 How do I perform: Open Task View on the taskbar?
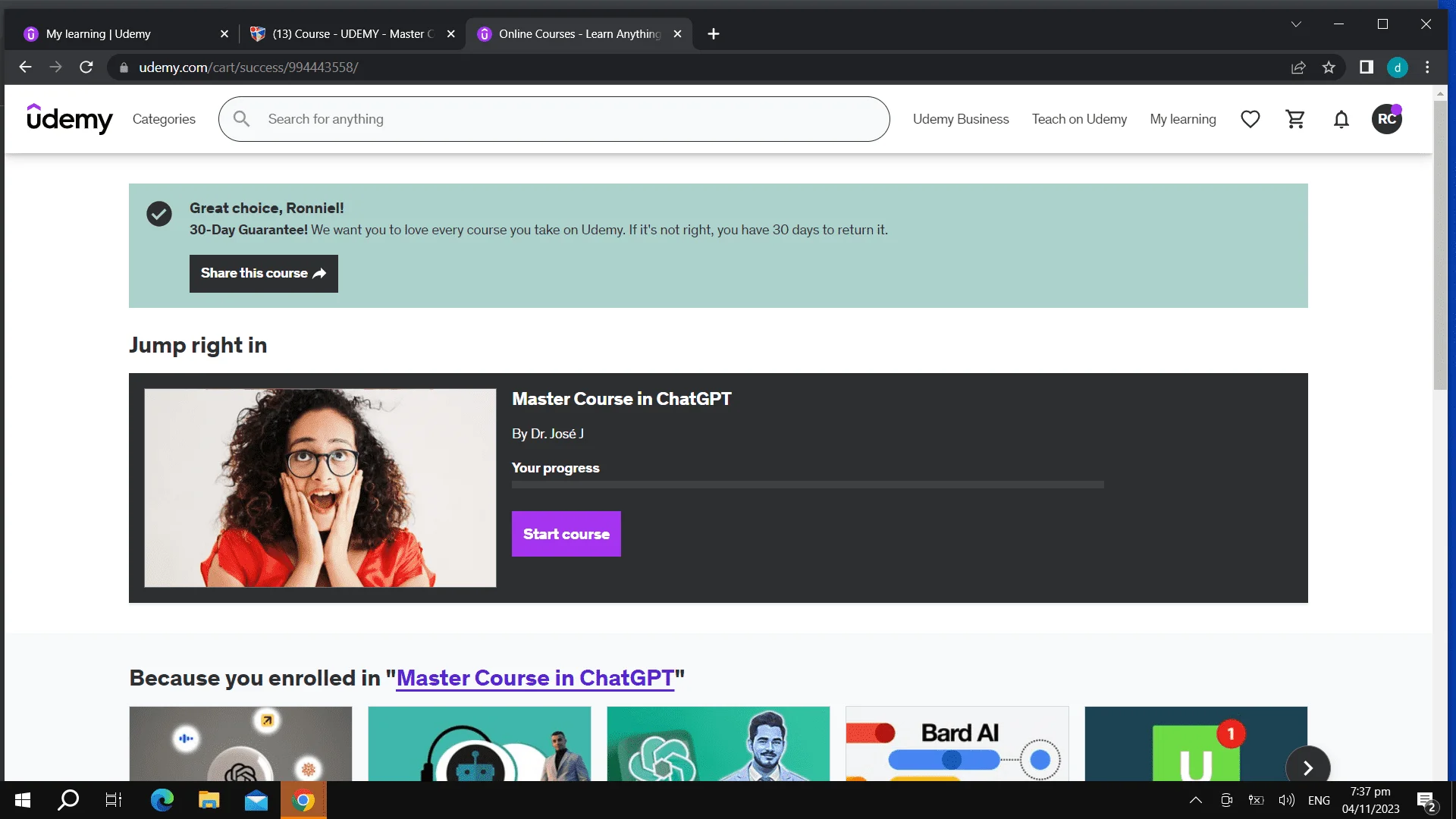pyautogui.click(x=114, y=800)
